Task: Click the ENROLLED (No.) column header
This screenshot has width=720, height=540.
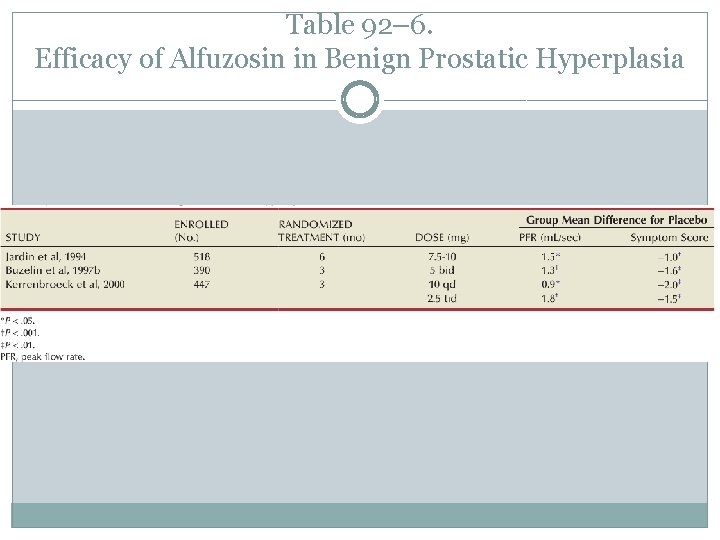Action: pyautogui.click(x=201, y=230)
